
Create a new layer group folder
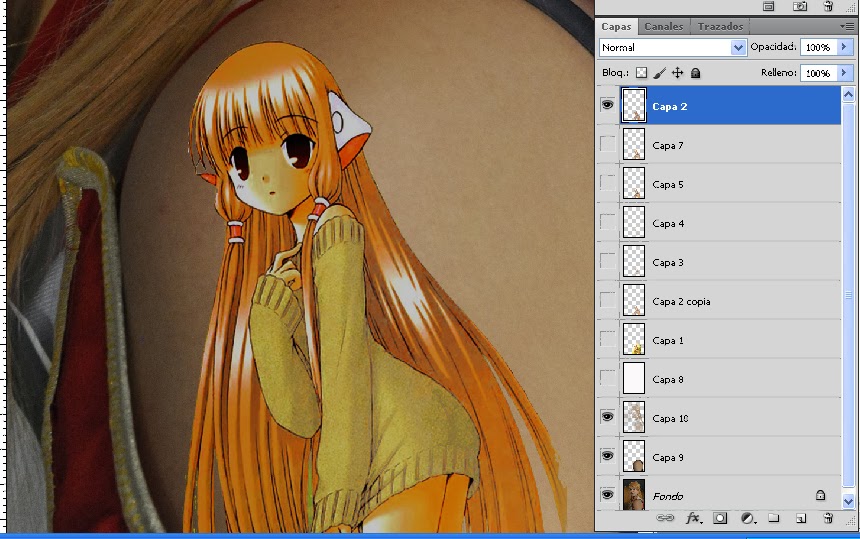click(x=773, y=518)
